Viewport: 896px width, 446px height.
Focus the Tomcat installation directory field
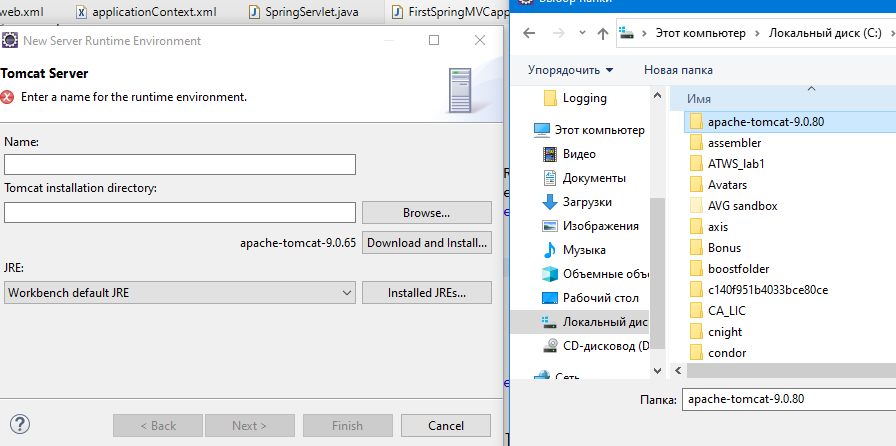pos(179,213)
